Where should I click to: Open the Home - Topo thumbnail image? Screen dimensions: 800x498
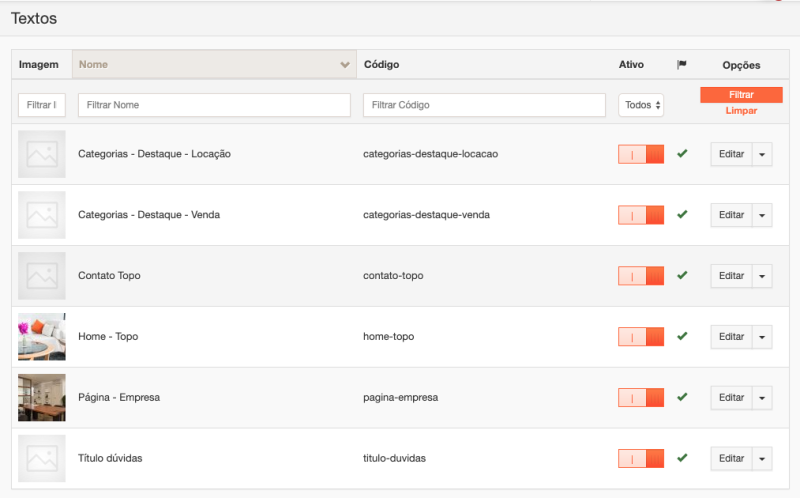[42, 336]
